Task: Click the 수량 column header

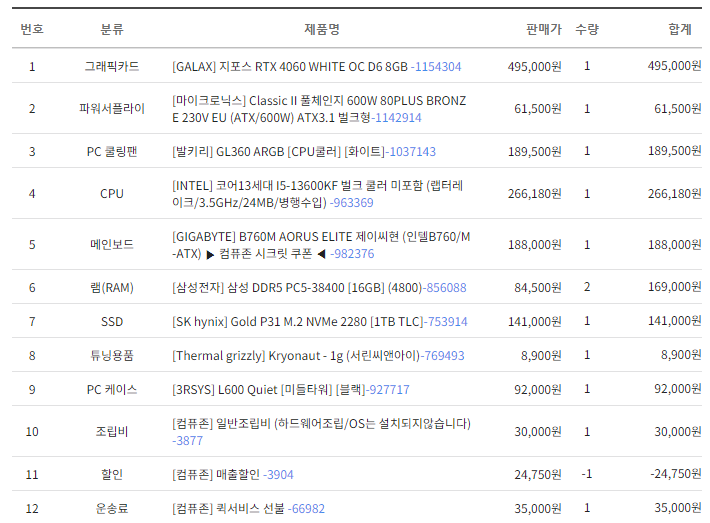Action: [x=587, y=29]
